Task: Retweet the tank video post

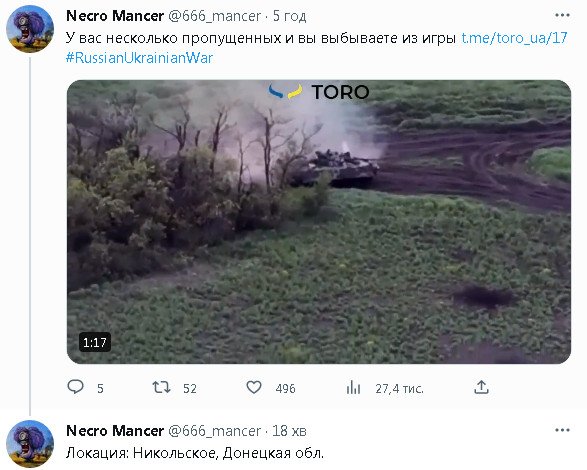Action: (161, 387)
